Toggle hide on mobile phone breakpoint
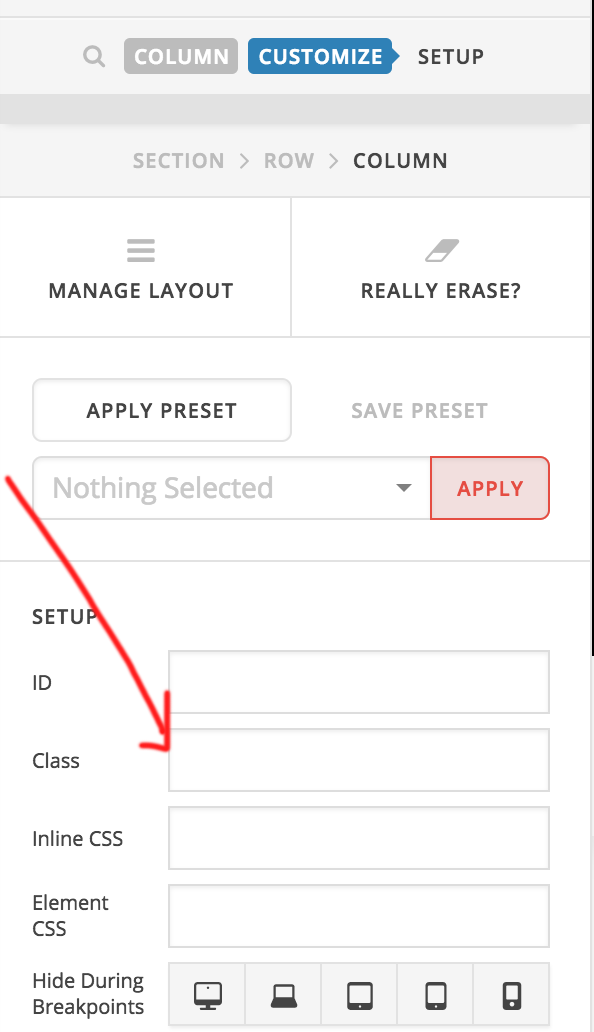The width and height of the screenshot is (594, 1032). pos(511,995)
